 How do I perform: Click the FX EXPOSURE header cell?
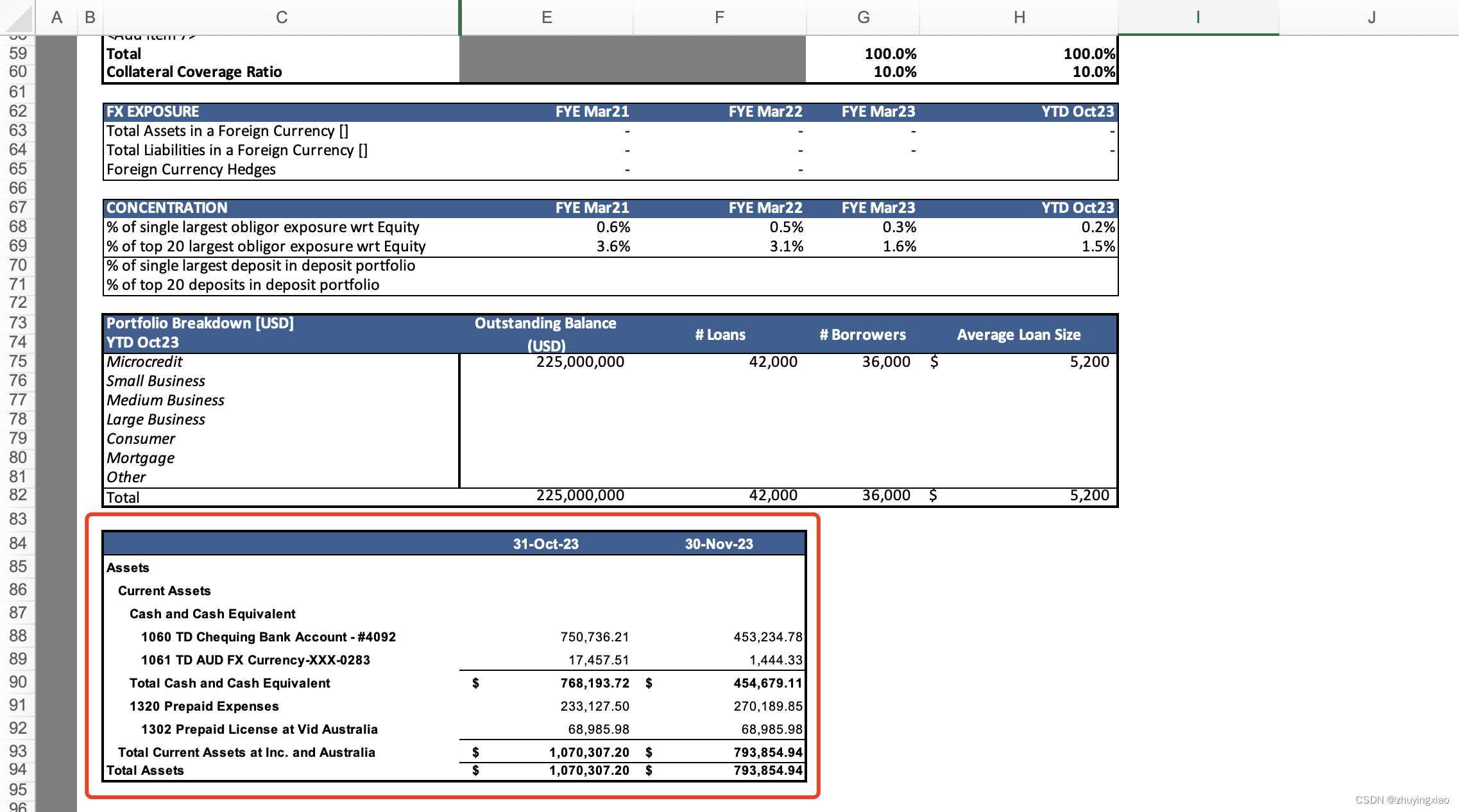pyautogui.click(x=153, y=112)
